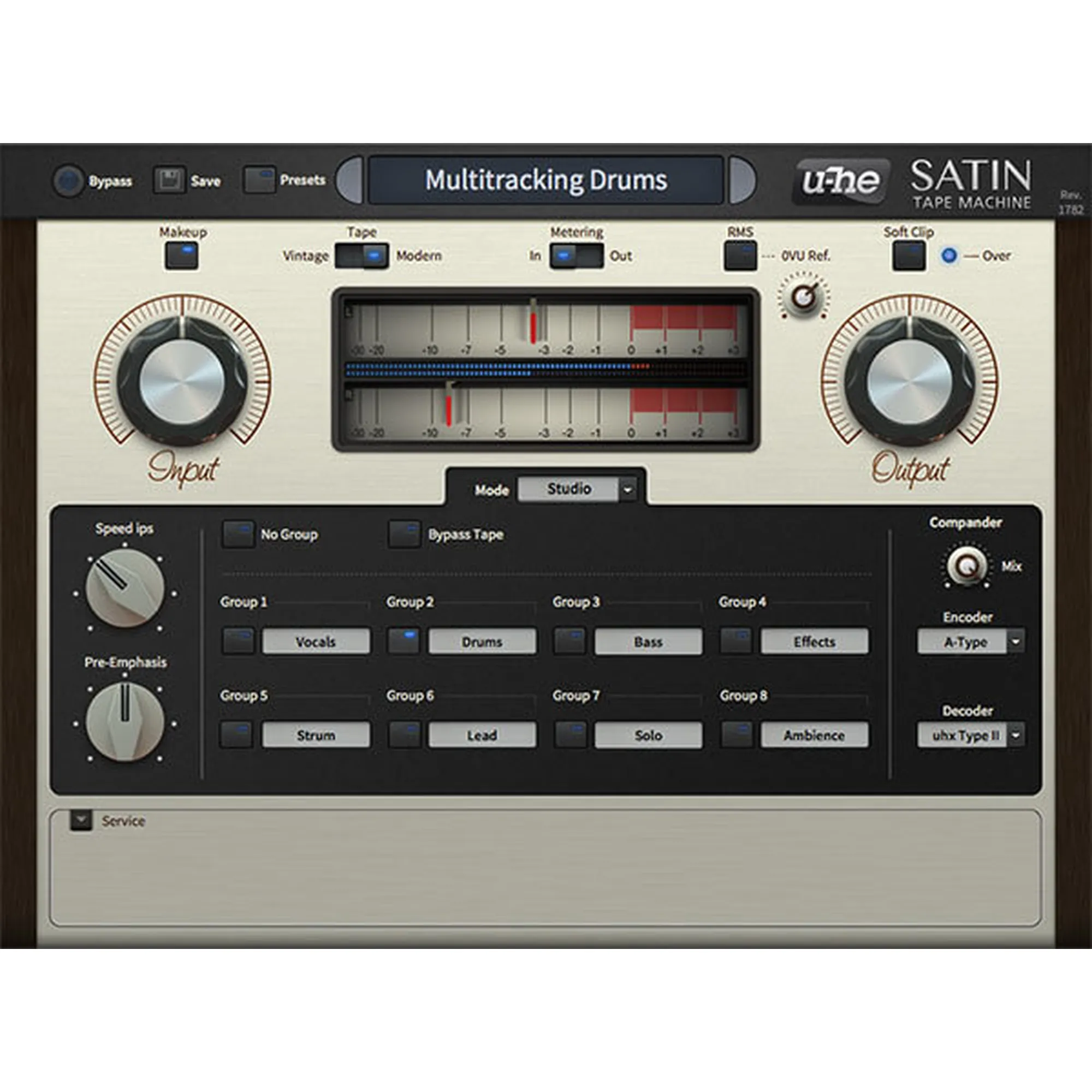The image size is (1092, 1092).
Task: Click the Bass group name field
Action: pyautogui.click(x=648, y=642)
